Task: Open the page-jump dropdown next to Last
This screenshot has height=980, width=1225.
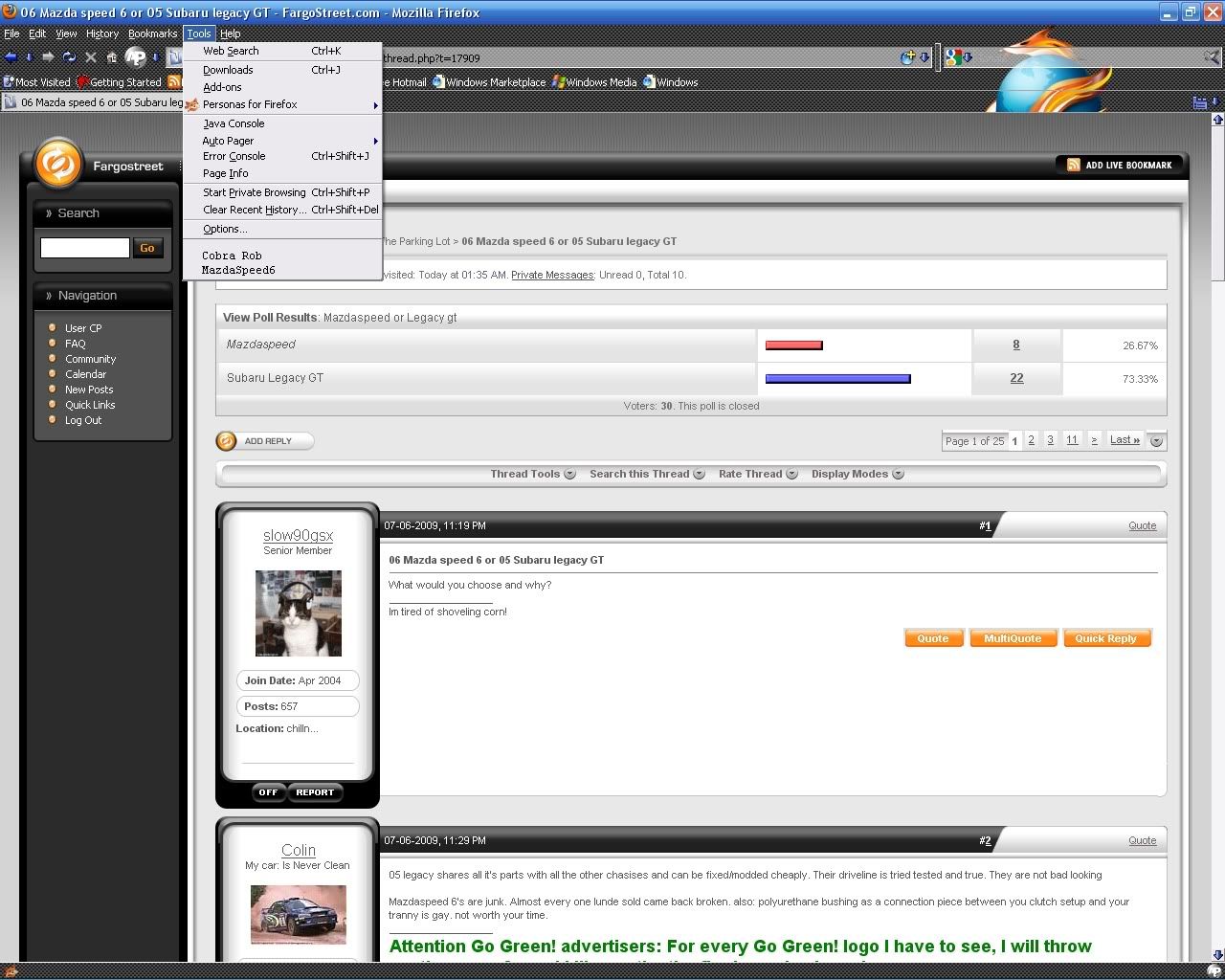Action: pos(1156,441)
